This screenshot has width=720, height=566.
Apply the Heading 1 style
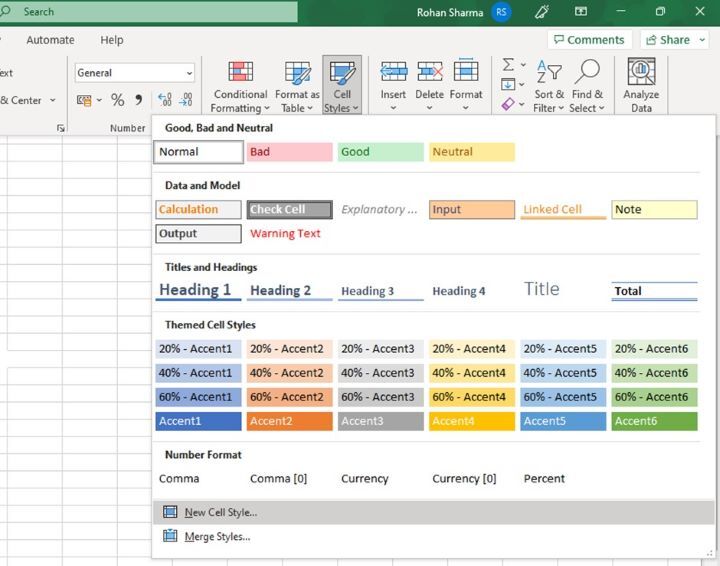pyautogui.click(x=198, y=291)
